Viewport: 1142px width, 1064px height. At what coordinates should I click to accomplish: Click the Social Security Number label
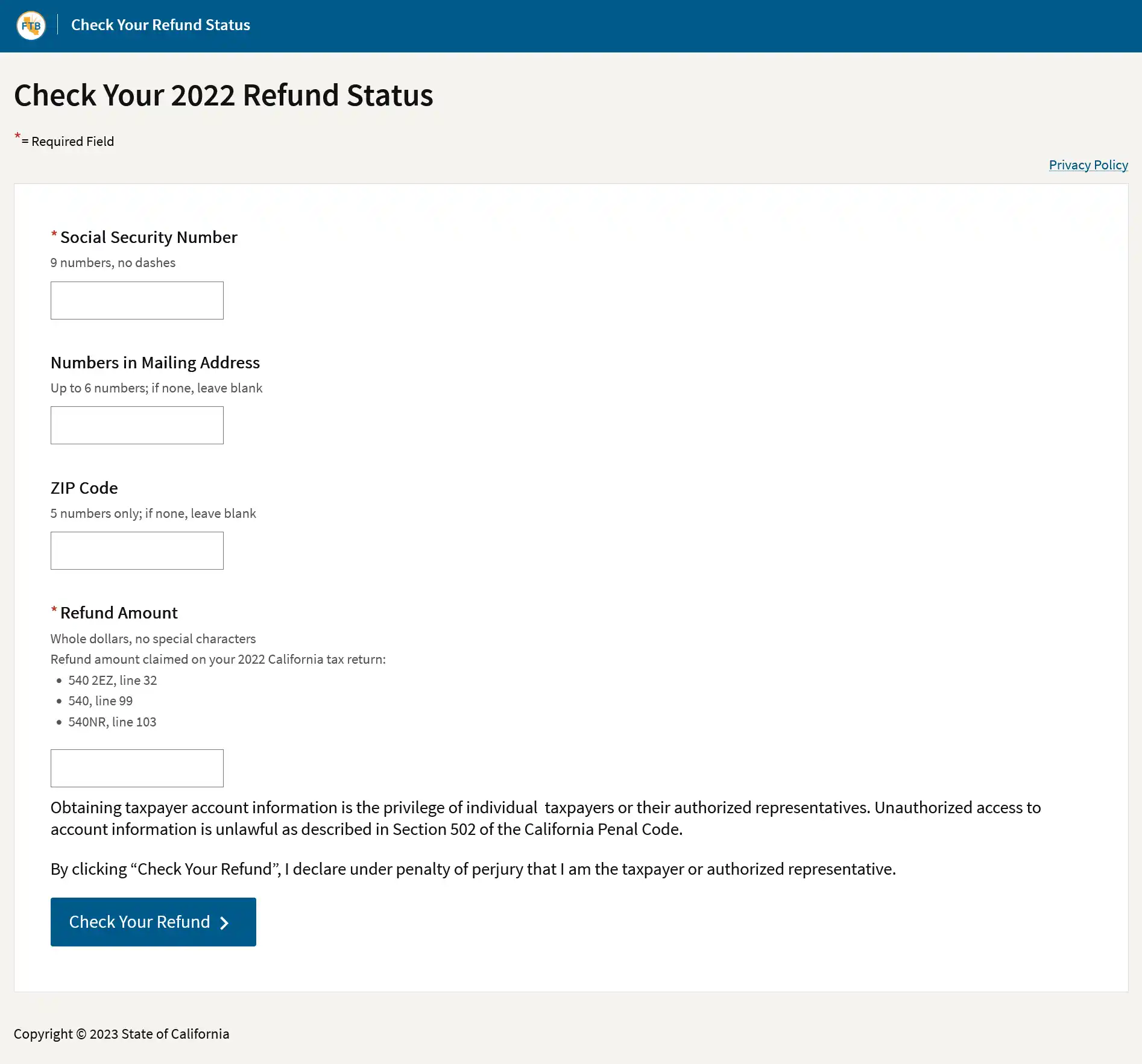coord(148,238)
